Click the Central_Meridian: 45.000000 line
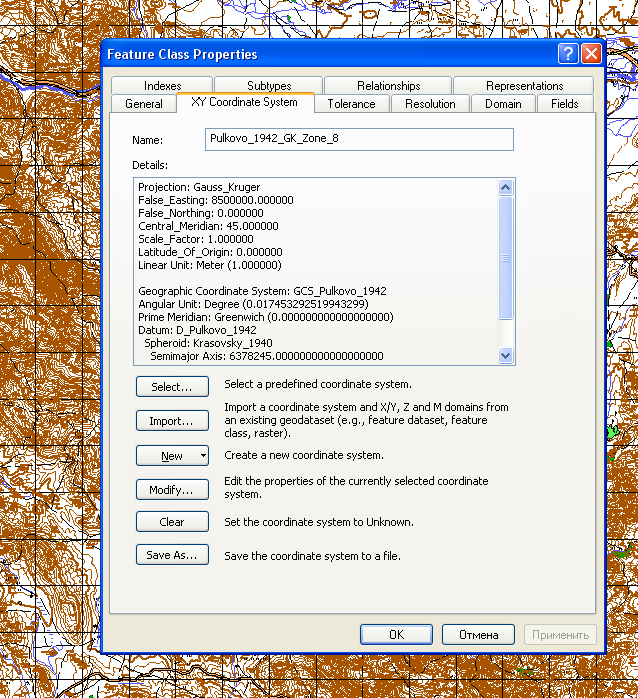 [x=208, y=226]
